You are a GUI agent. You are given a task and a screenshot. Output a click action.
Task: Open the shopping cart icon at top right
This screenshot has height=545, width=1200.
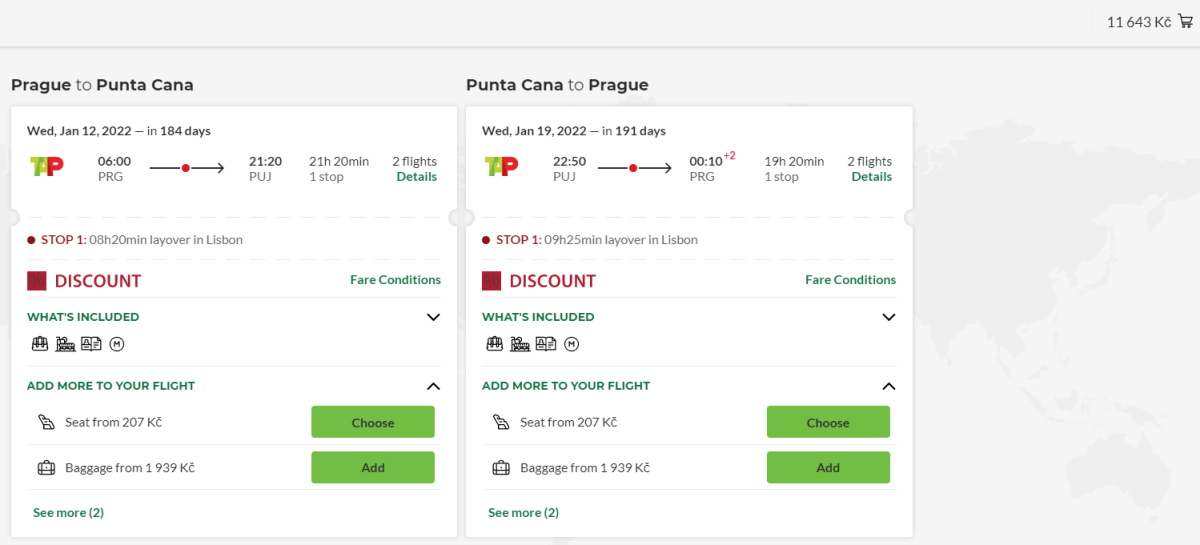[1186, 21]
